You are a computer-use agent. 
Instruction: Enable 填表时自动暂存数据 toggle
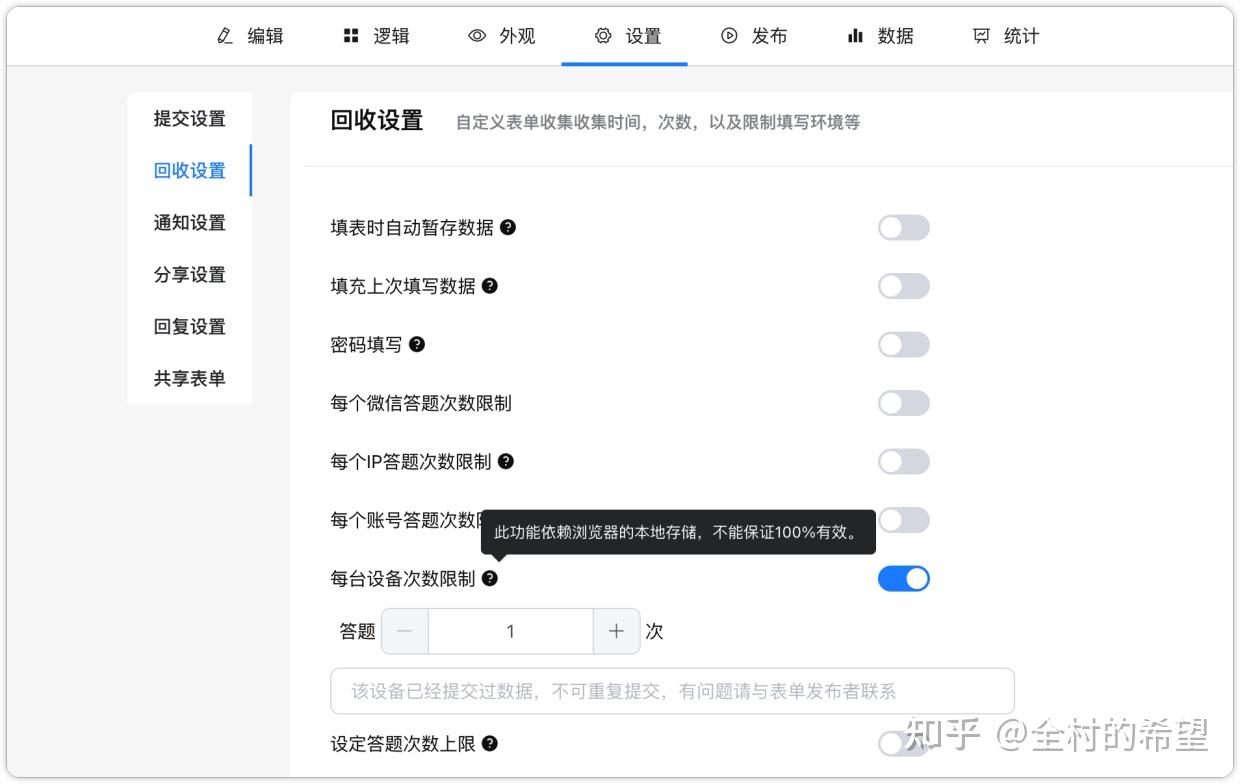(x=904, y=228)
